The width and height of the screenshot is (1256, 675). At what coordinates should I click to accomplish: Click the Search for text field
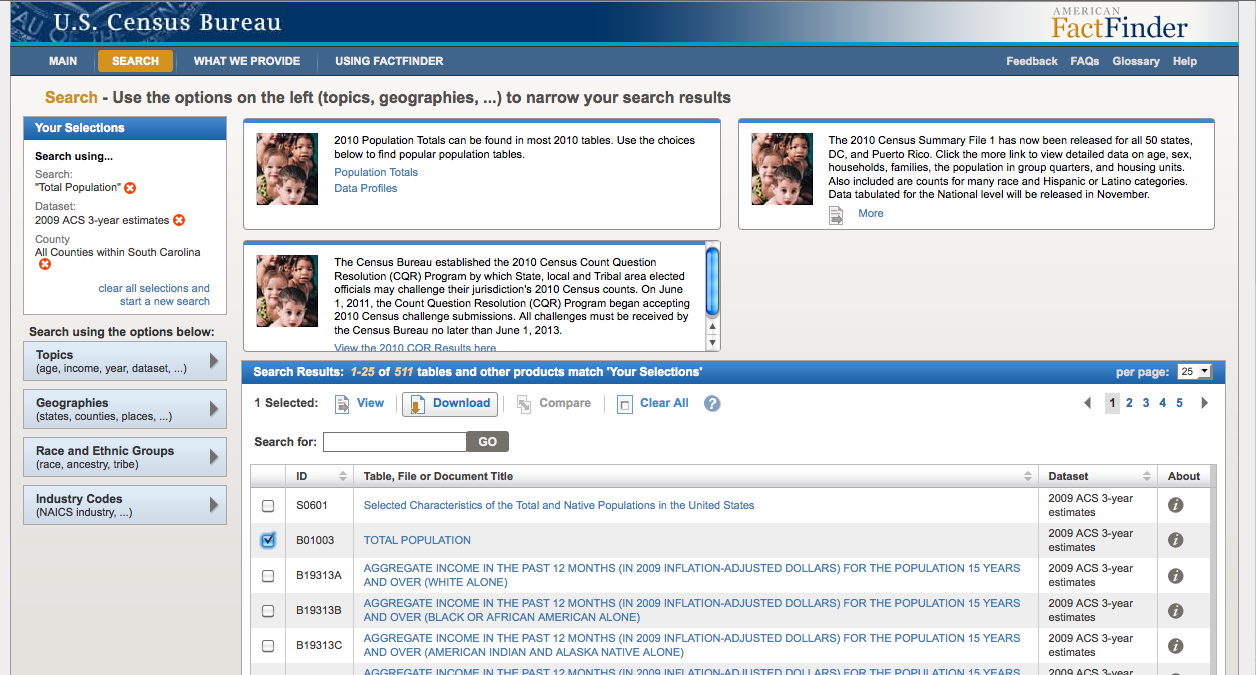click(395, 441)
